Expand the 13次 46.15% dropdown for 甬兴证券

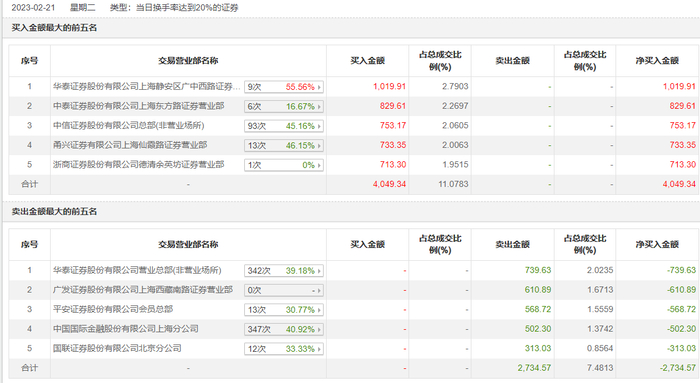tap(283, 146)
